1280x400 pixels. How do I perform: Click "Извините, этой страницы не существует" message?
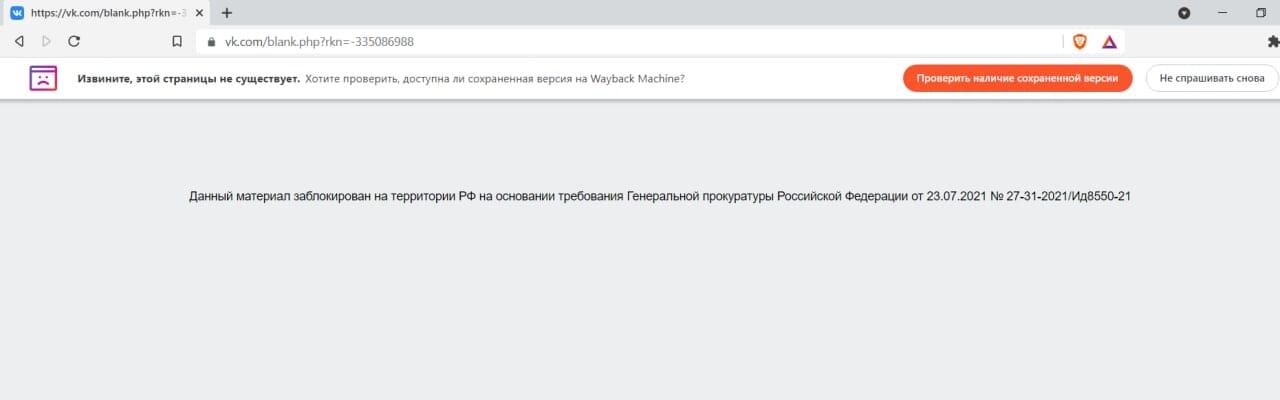pos(189,78)
